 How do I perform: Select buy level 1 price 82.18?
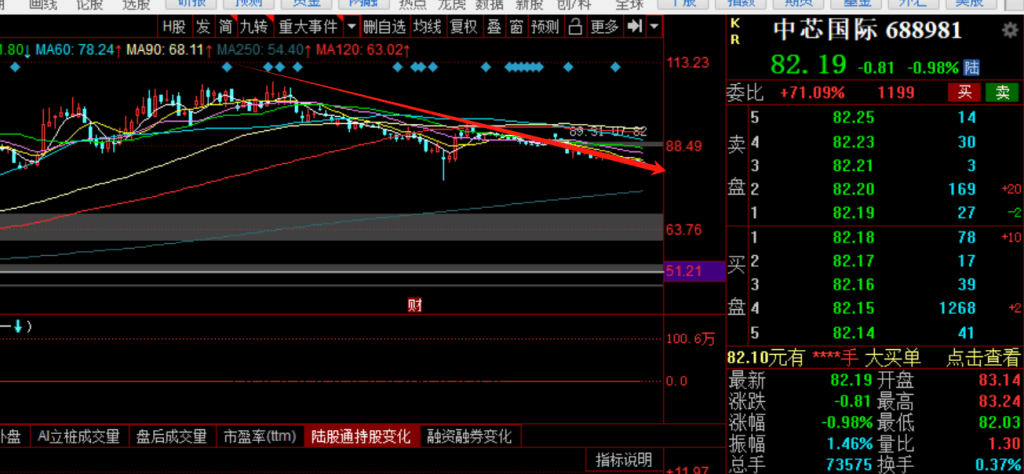853,237
